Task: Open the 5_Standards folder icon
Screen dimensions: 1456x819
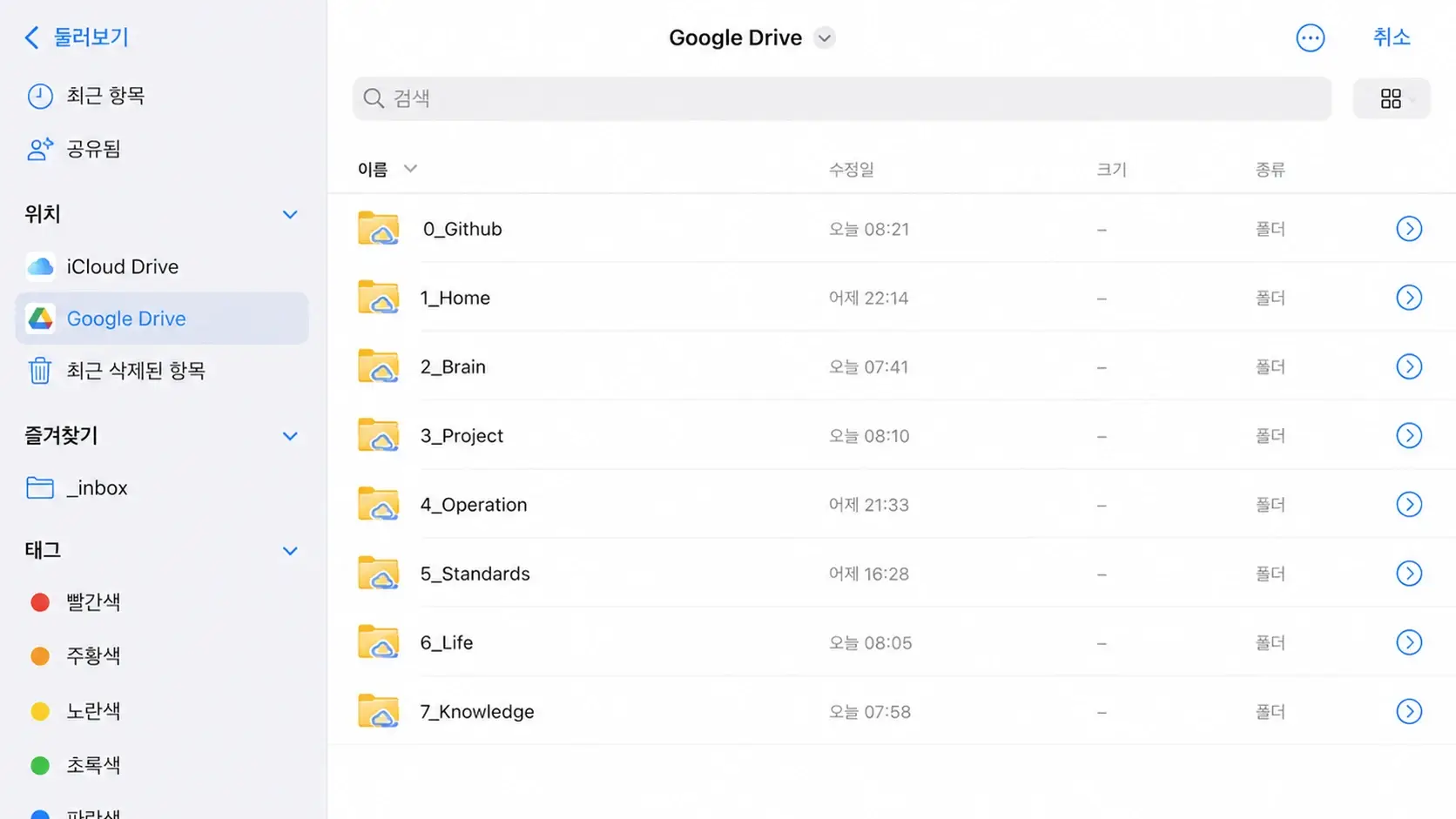Action: pyautogui.click(x=378, y=573)
